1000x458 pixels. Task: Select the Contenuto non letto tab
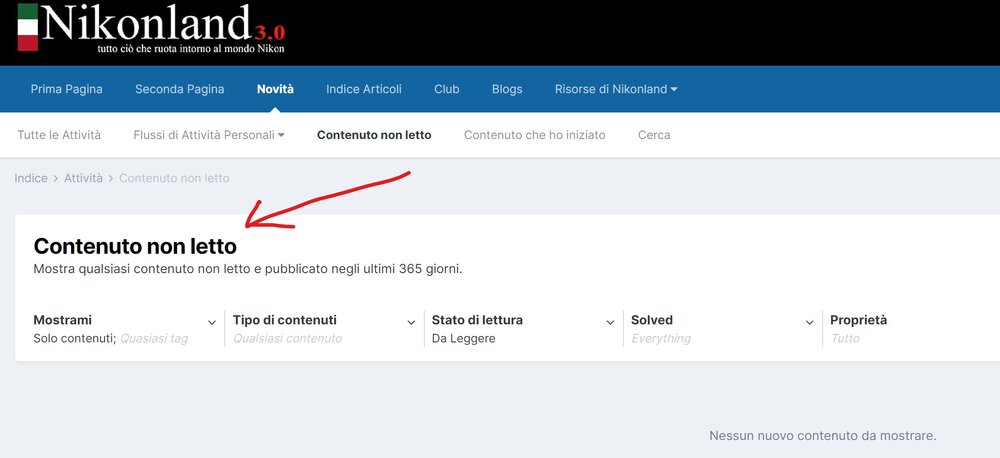tap(374, 135)
